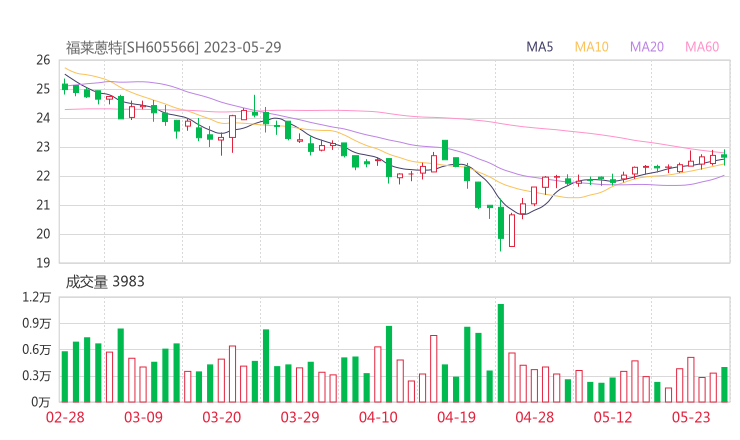Viewport: 740px width, 440px height.
Task: Click the stock title 福莱蒽特[SH605566]
Action: click(x=133, y=47)
